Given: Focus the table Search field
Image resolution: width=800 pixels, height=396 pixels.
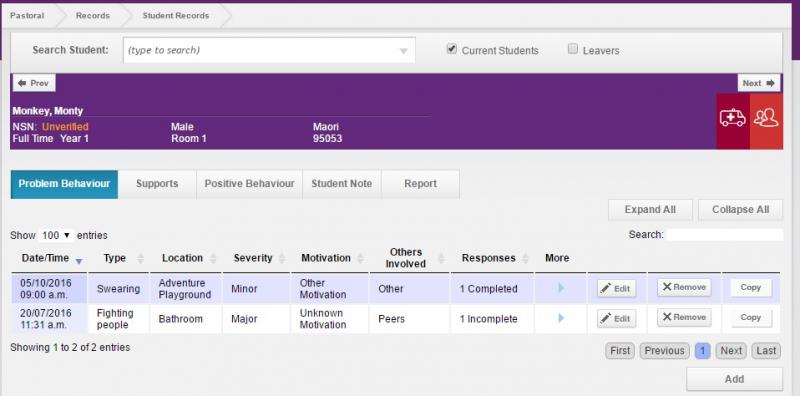Looking at the screenshot, I should pos(724,235).
